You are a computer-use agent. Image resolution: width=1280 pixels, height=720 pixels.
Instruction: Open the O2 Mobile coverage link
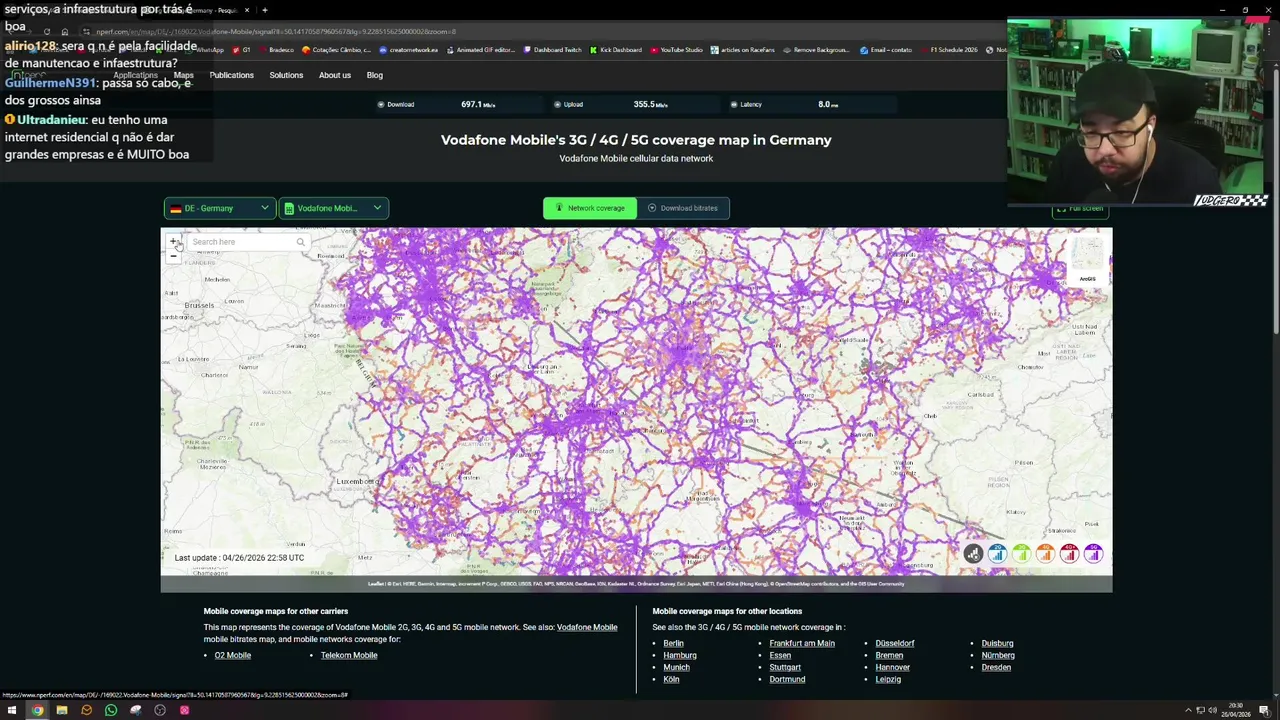pos(232,655)
